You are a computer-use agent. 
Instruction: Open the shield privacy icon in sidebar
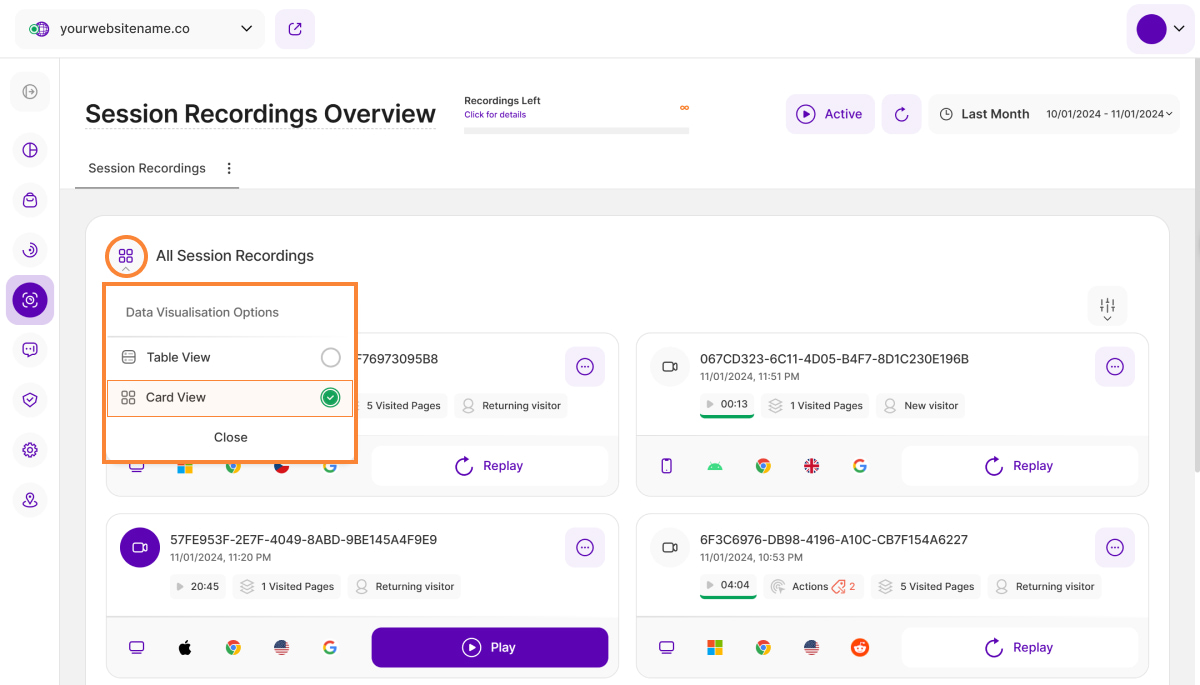tap(30, 400)
